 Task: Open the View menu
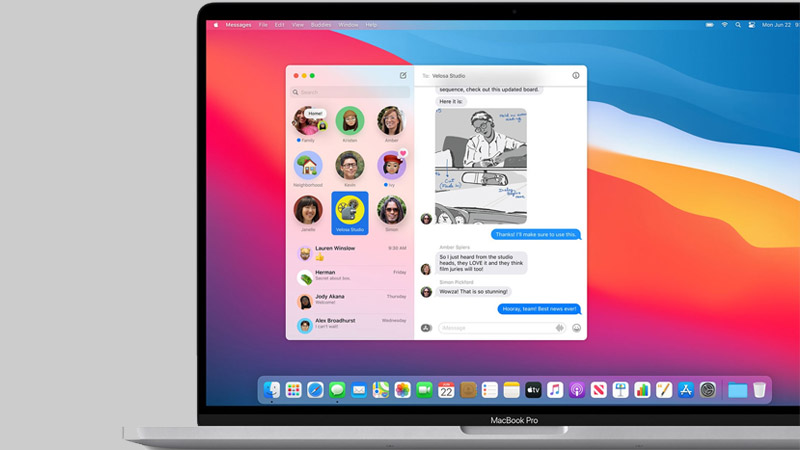coord(297,25)
